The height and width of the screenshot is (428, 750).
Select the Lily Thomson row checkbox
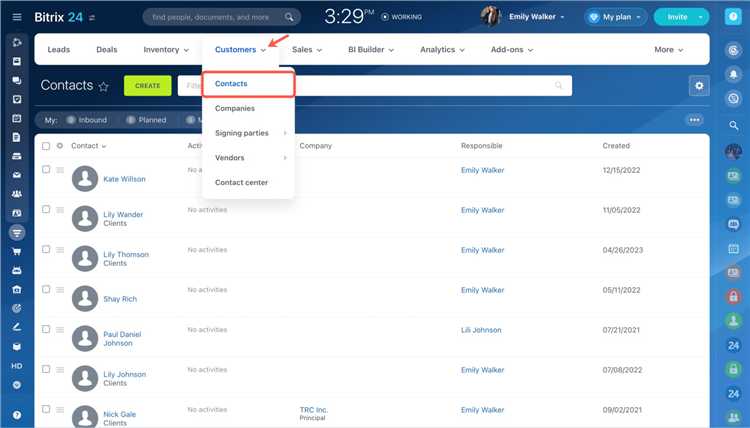(46, 249)
